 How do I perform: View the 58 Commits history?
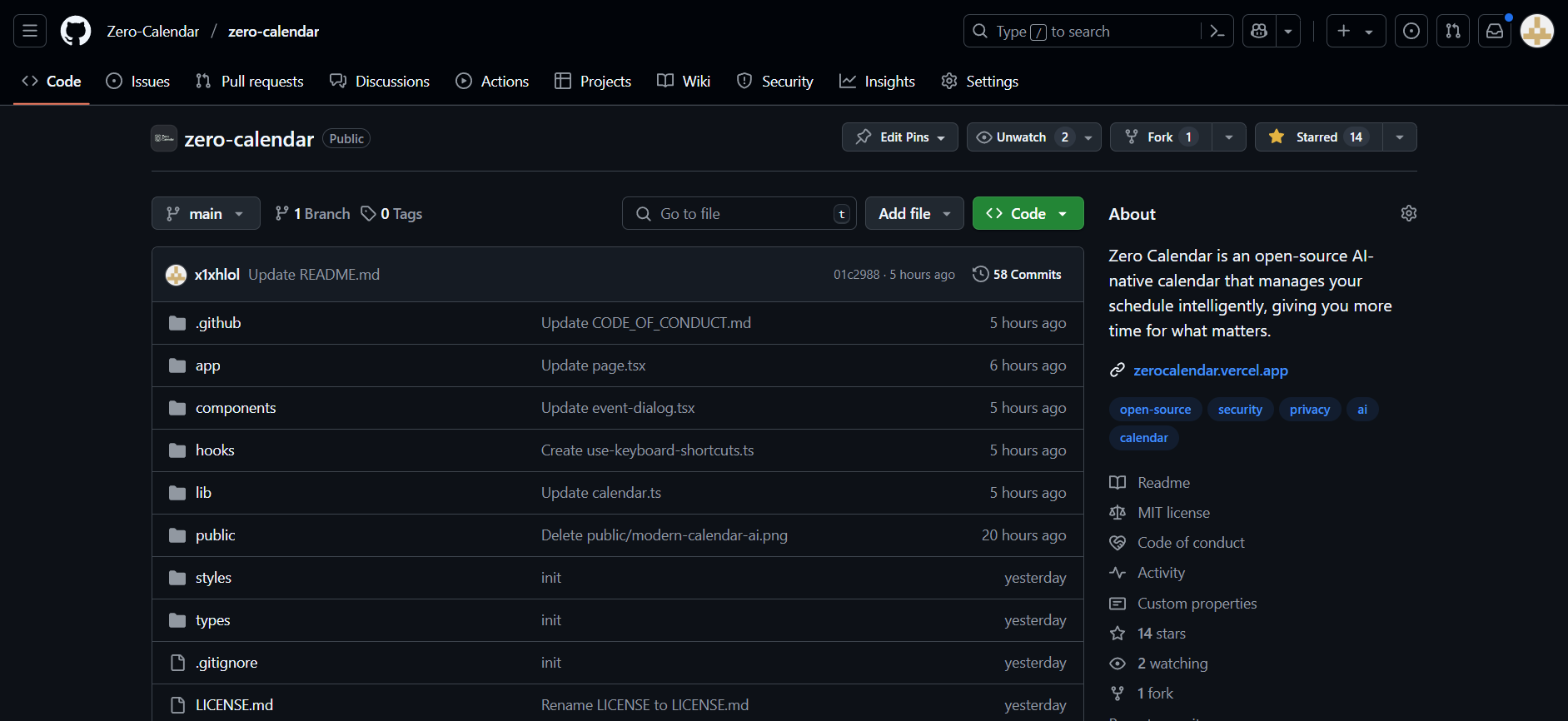coord(1017,274)
